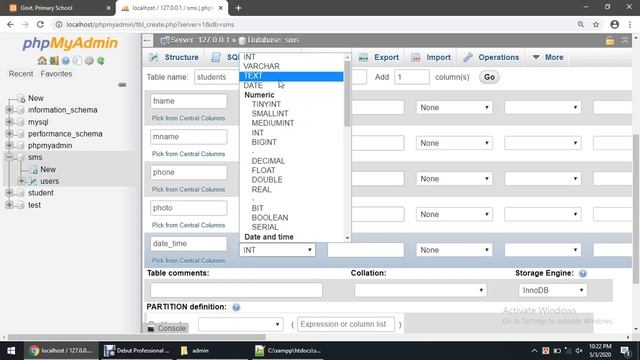Click the bookmark star icon in Chrome

pyautogui.click(x=596, y=24)
